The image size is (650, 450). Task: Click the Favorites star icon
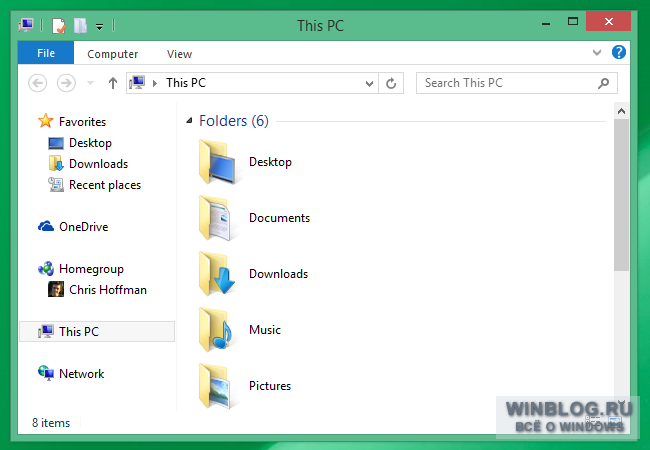click(46, 121)
